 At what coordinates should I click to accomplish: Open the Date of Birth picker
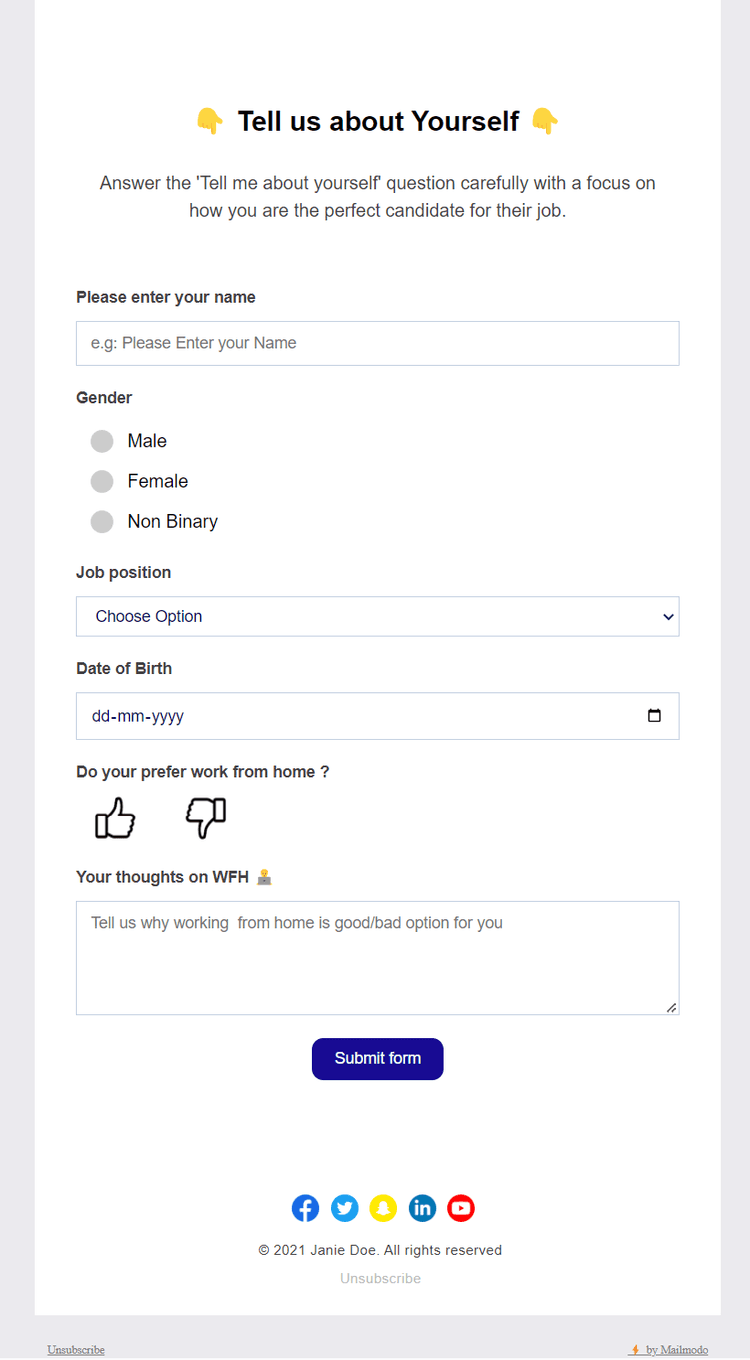377,716
